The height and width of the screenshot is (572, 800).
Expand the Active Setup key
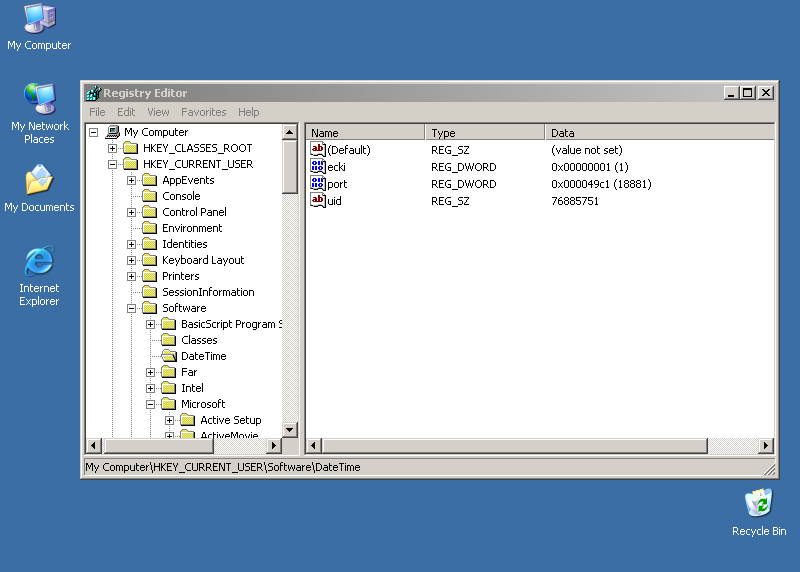pyautogui.click(x=169, y=420)
